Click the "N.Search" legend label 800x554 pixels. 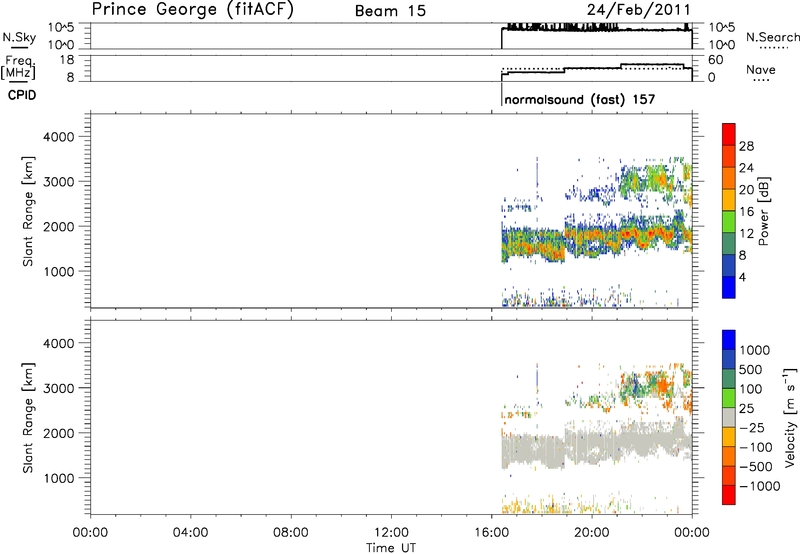tap(772, 37)
